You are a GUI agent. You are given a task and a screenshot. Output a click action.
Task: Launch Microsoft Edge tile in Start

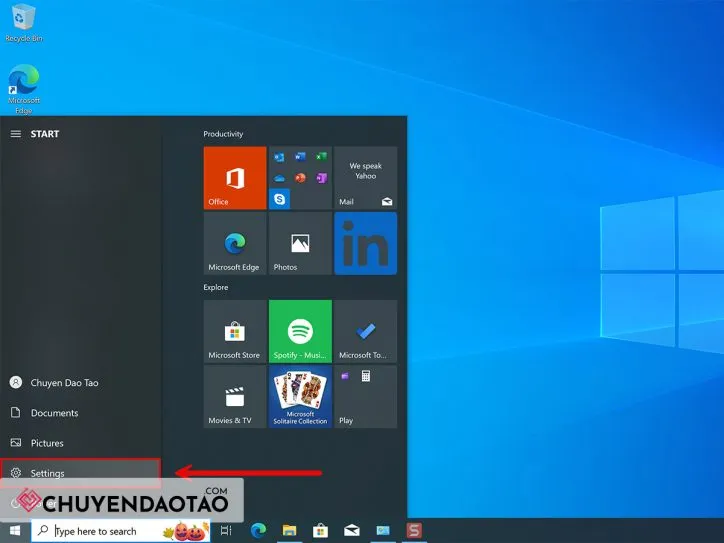[235, 244]
